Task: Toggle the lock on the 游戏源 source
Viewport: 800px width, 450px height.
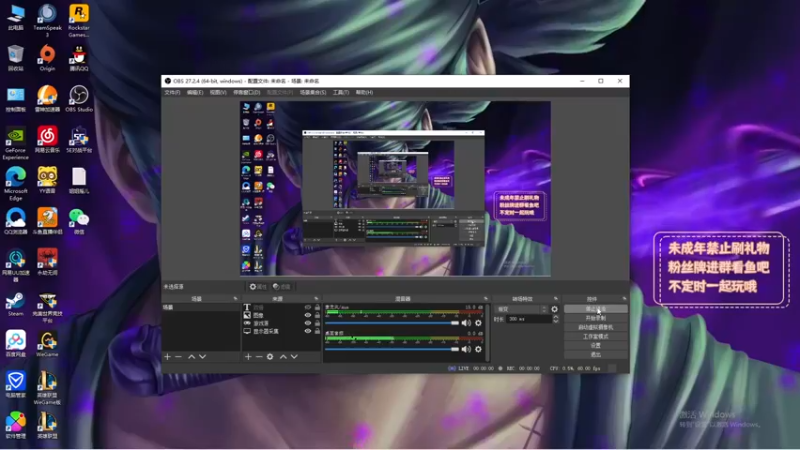Action: 317,323
